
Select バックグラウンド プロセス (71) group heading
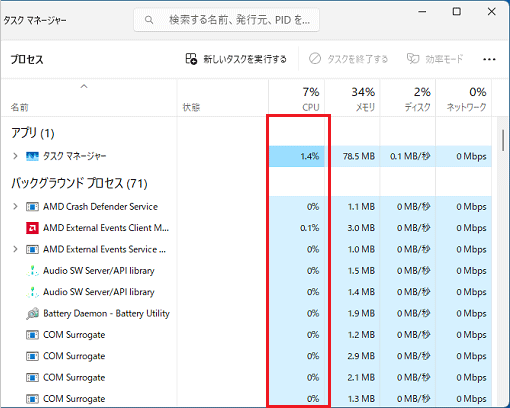point(79,183)
